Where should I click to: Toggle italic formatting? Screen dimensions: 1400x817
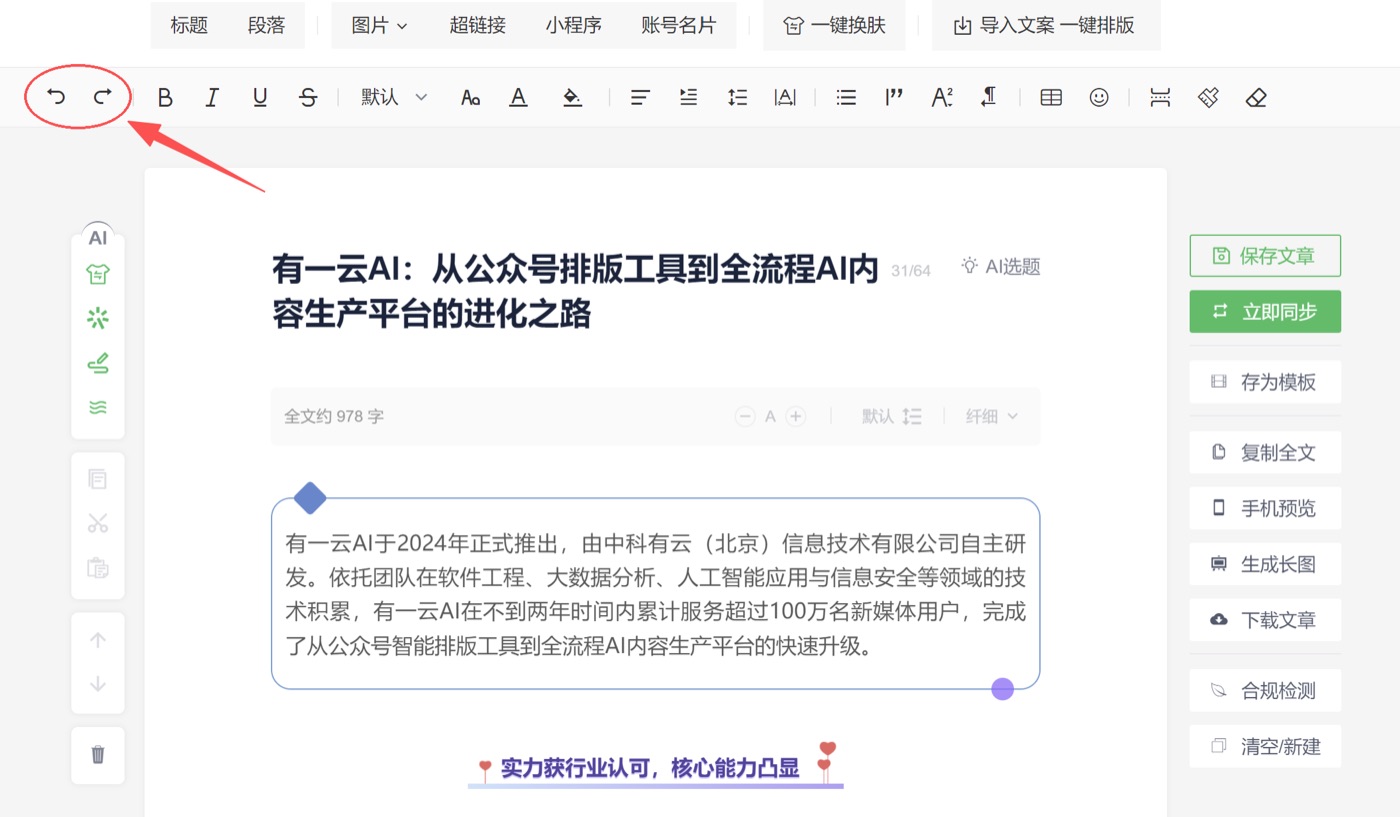coord(212,97)
